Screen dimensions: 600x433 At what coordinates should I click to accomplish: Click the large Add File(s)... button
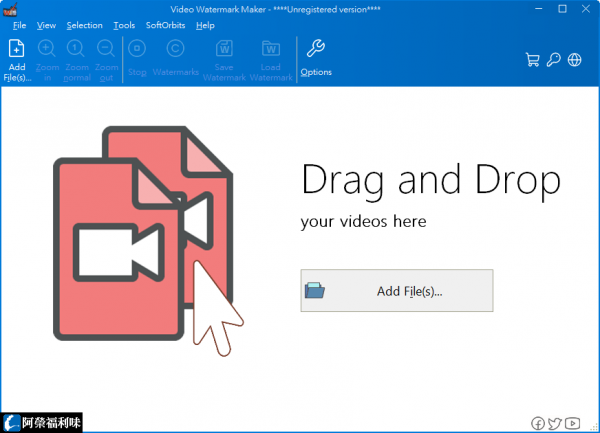point(397,291)
